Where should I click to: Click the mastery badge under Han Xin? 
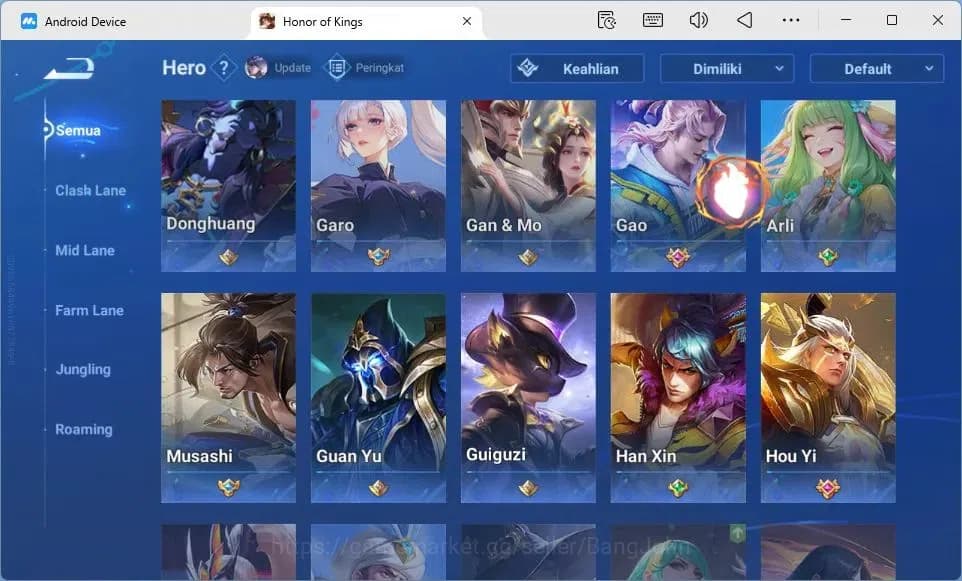(678, 488)
